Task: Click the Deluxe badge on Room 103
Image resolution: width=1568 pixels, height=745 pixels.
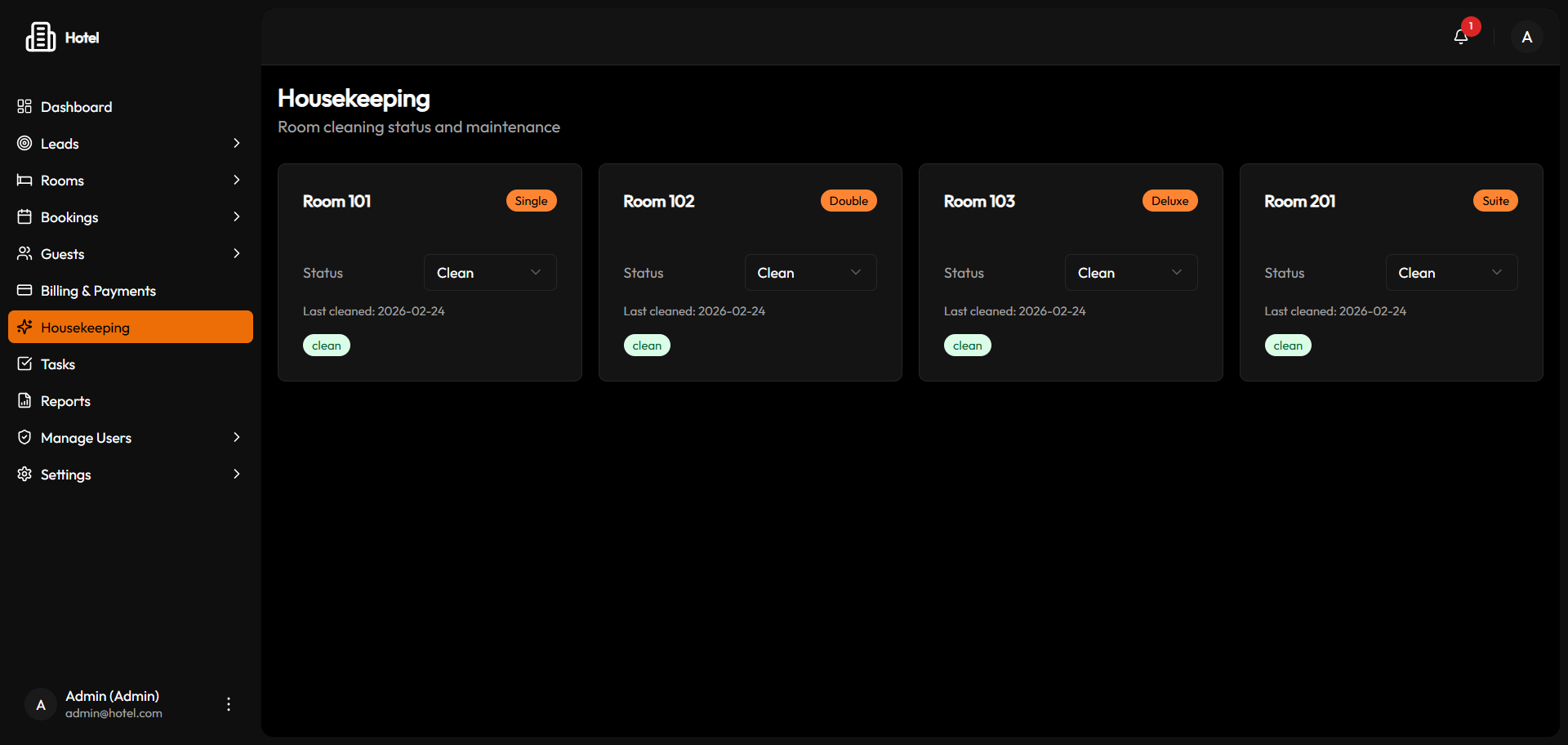Action: click(x=1169, y=201)
